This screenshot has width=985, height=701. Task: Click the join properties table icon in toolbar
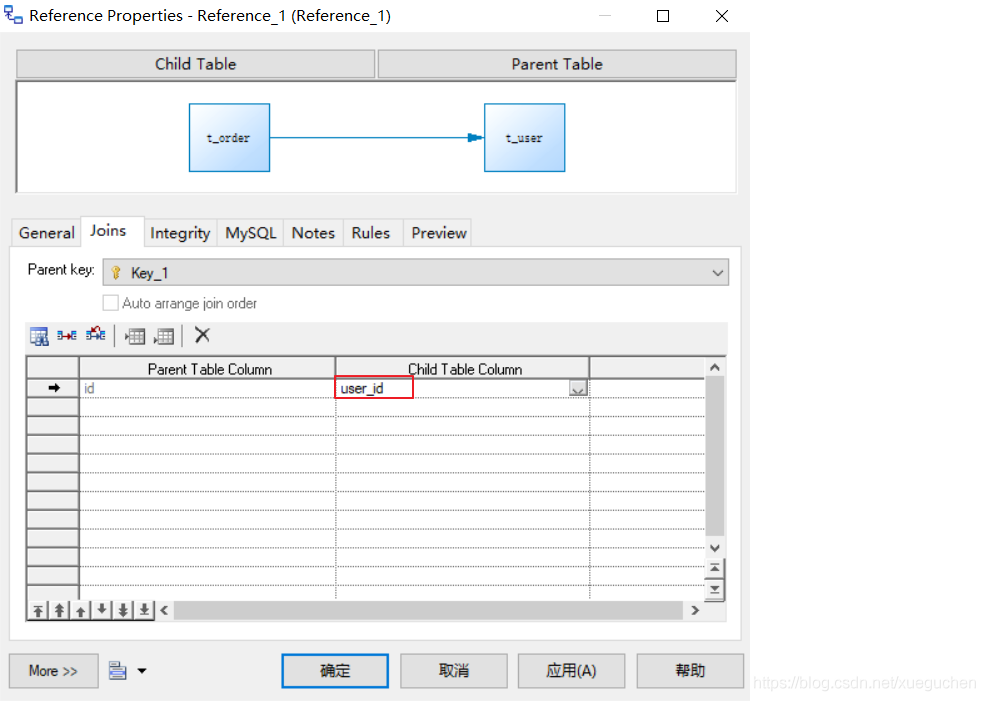(39, 336)
